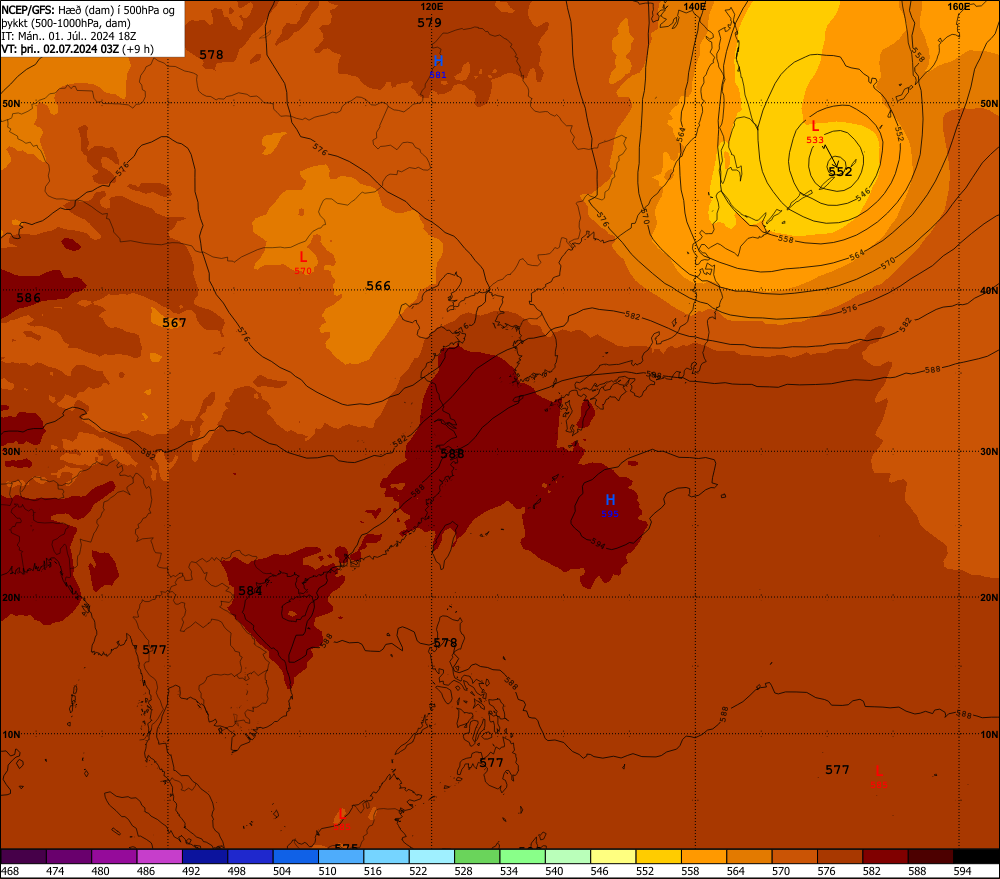Image resolution: width=1000 pixels, height=879 pixels.
Task: Click the VT valid time line in header
Action: tap(77, 49)
